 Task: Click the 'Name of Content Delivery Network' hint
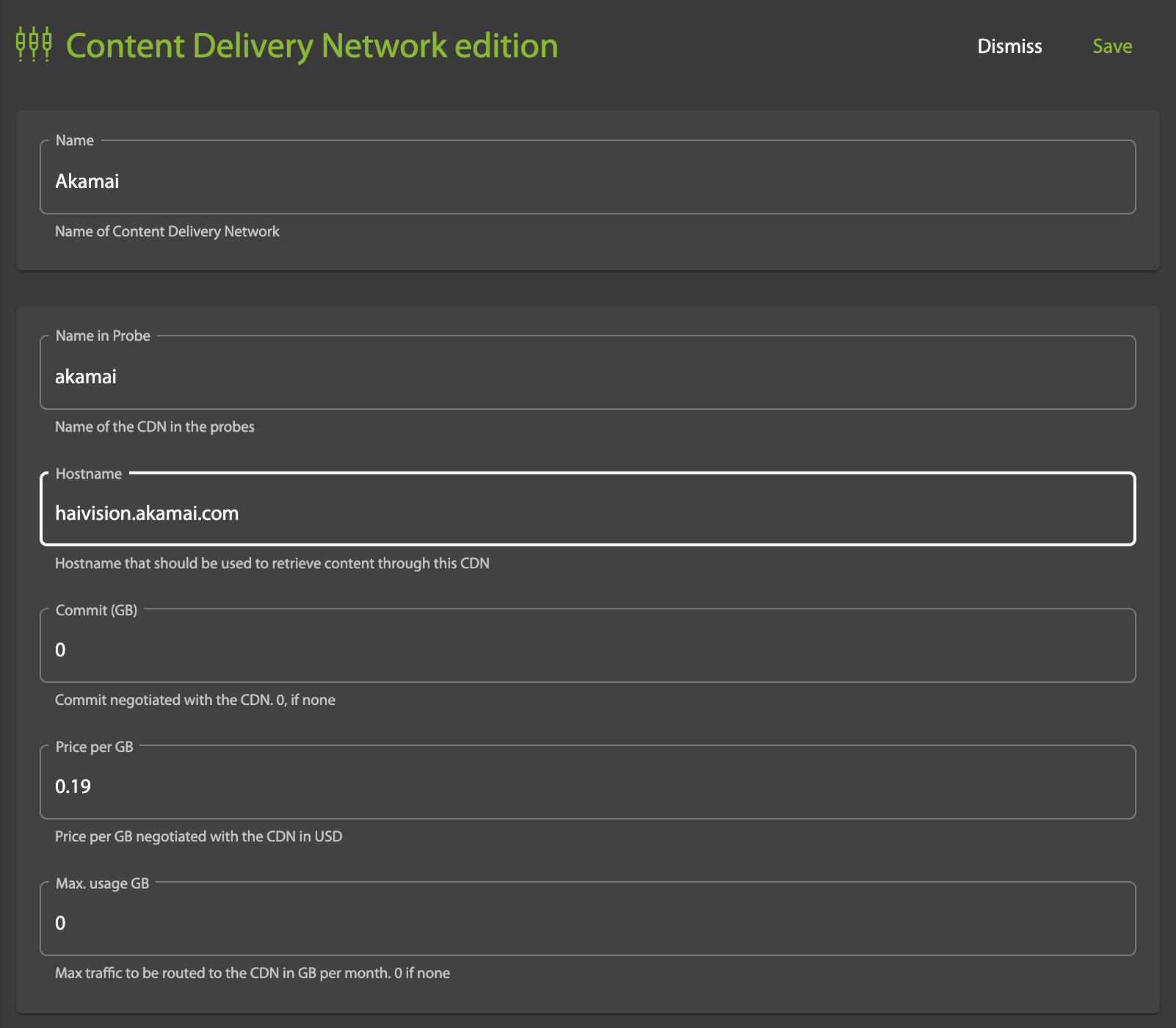(x=167, y=231)
